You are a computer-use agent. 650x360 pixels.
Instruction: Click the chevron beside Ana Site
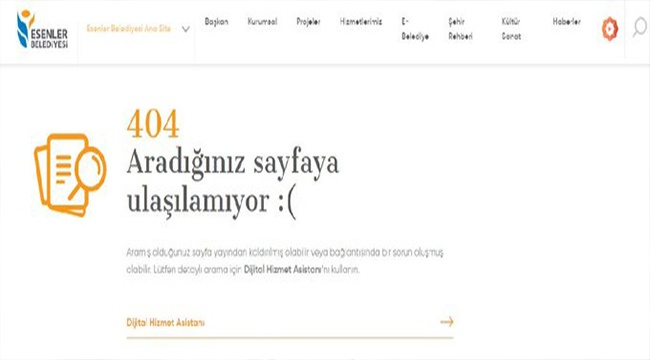(186, 29)
